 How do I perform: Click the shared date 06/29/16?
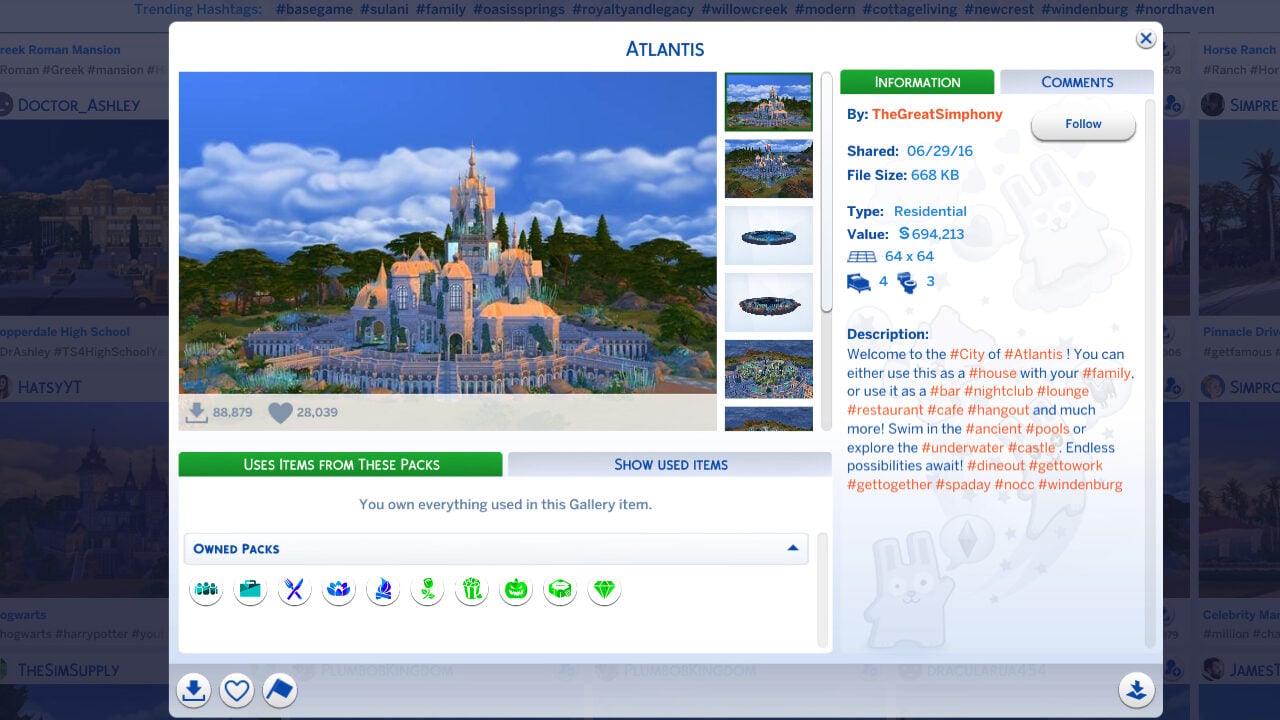click(940, 151)
